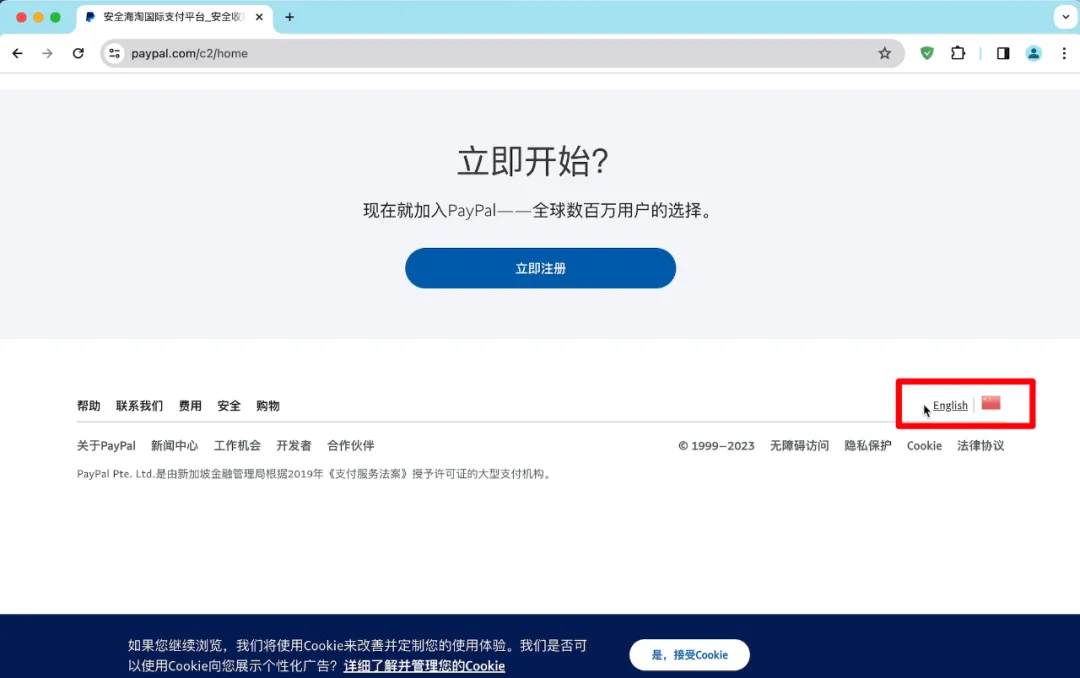Open the 费用 footer link
Viewport: 1080px width, 678px height.
(190, 406)
